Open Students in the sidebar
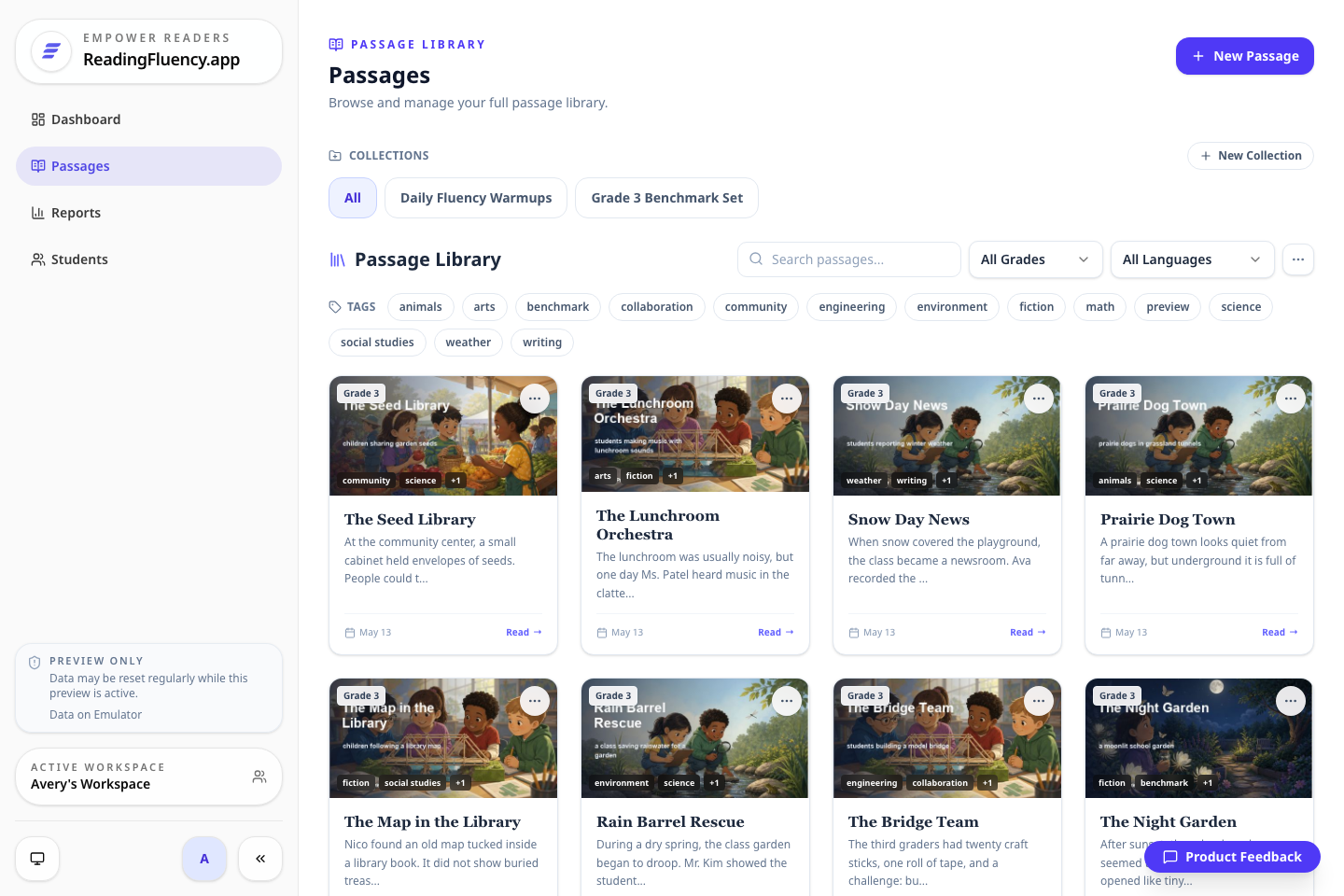 click(149, 259)
